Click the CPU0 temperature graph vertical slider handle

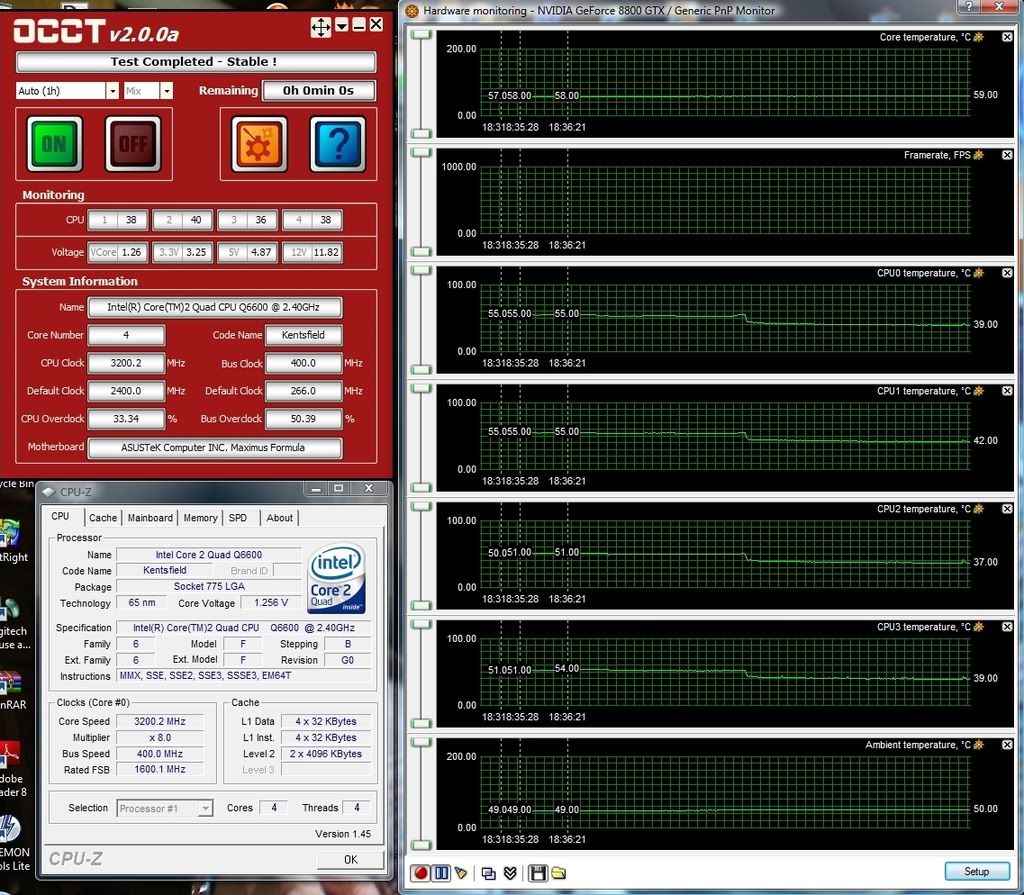[x=421, y=270]
